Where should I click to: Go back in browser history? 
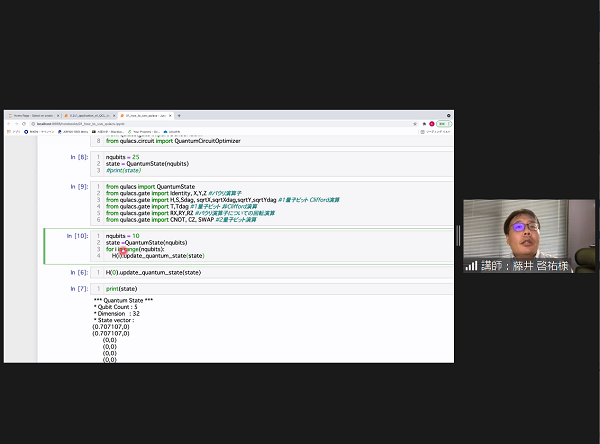pyautogui.click(x=9, y=124)
